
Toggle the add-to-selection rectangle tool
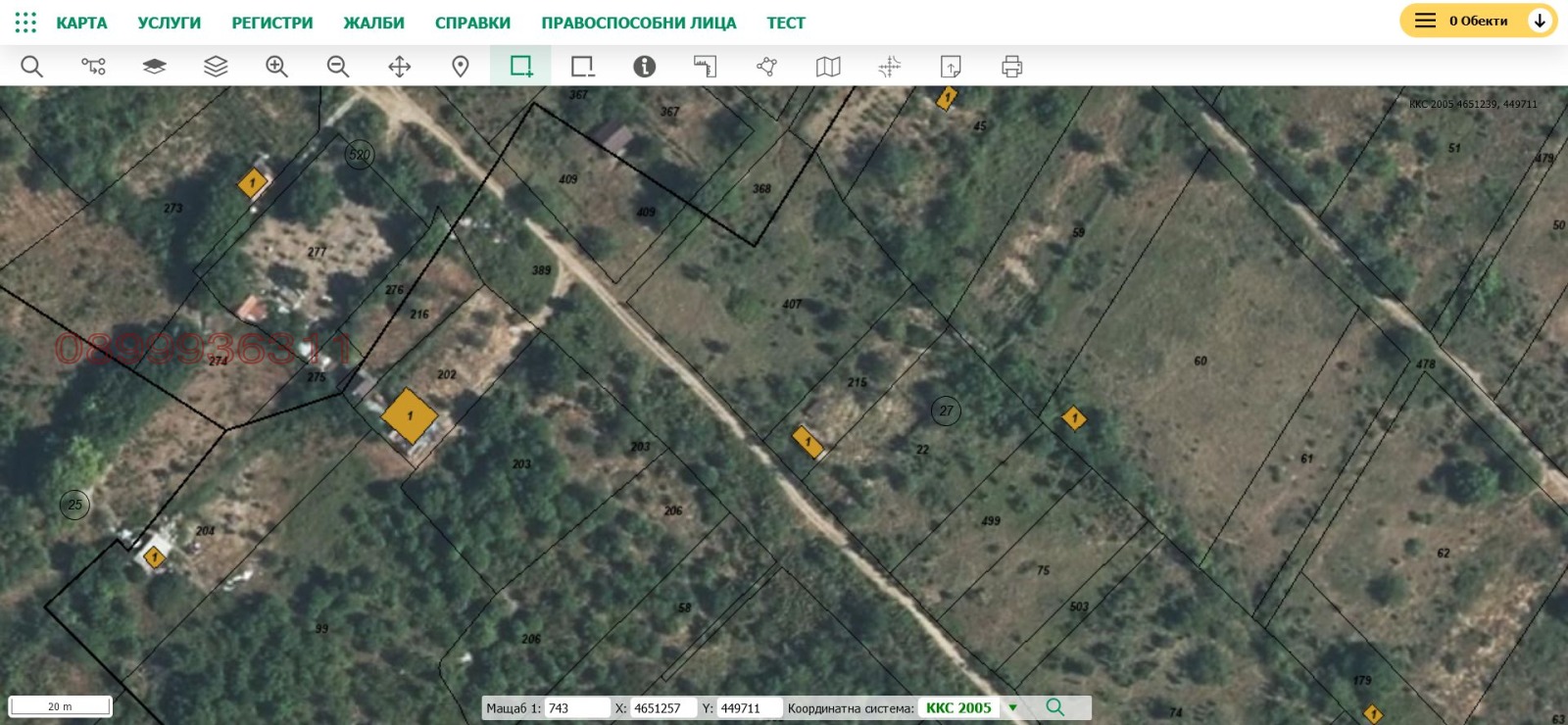point(521,67)
